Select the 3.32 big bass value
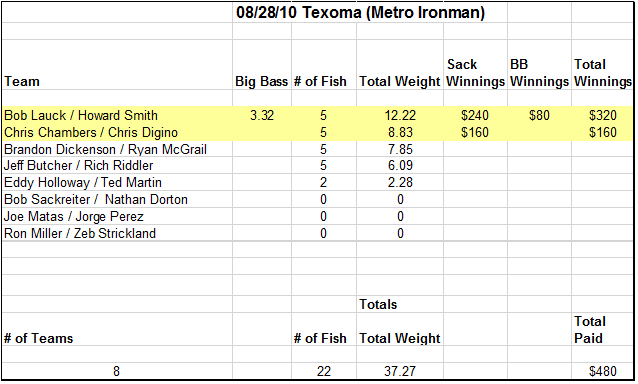 [x=262, y=116]
